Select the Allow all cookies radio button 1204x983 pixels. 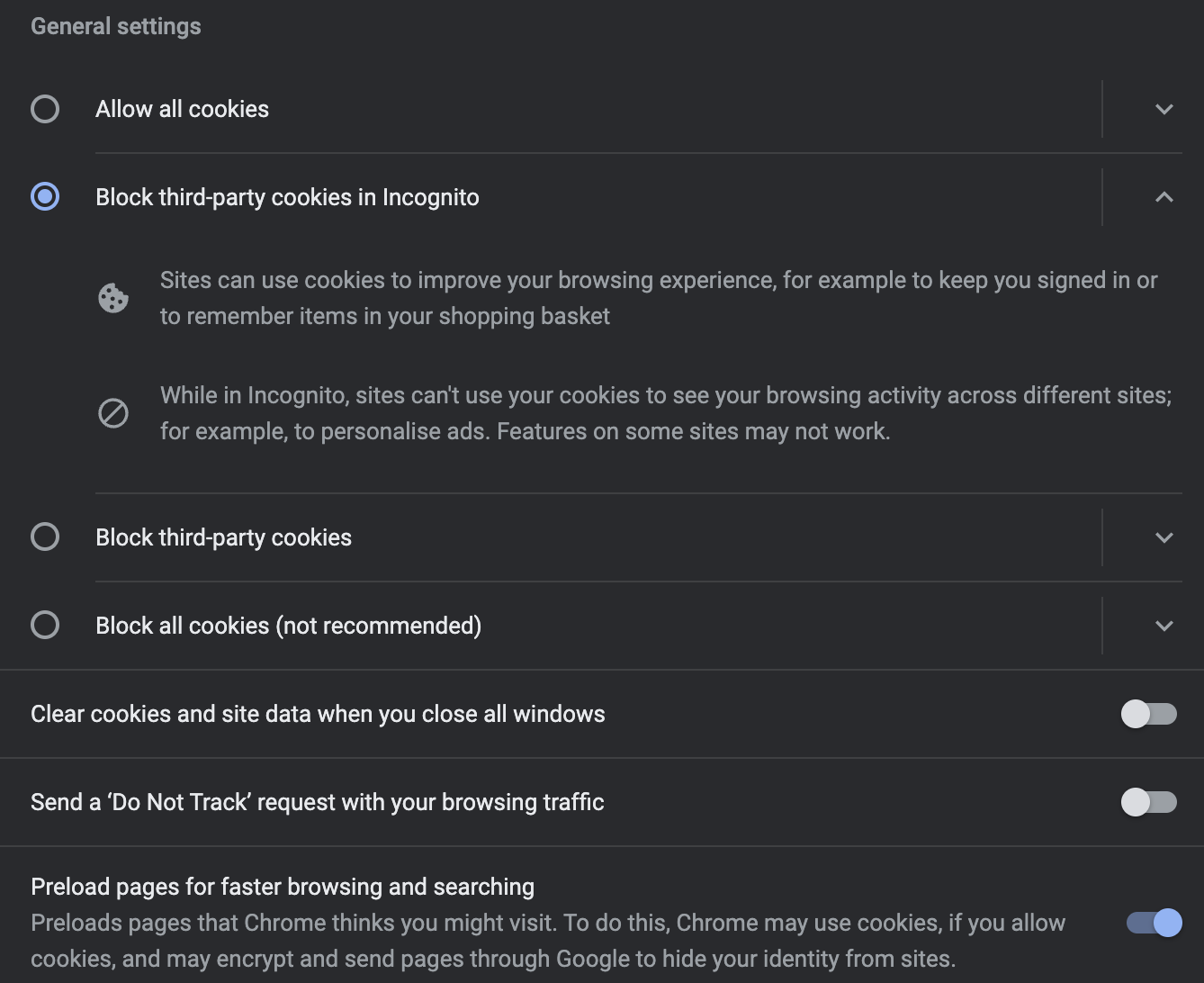pos(45,109)
